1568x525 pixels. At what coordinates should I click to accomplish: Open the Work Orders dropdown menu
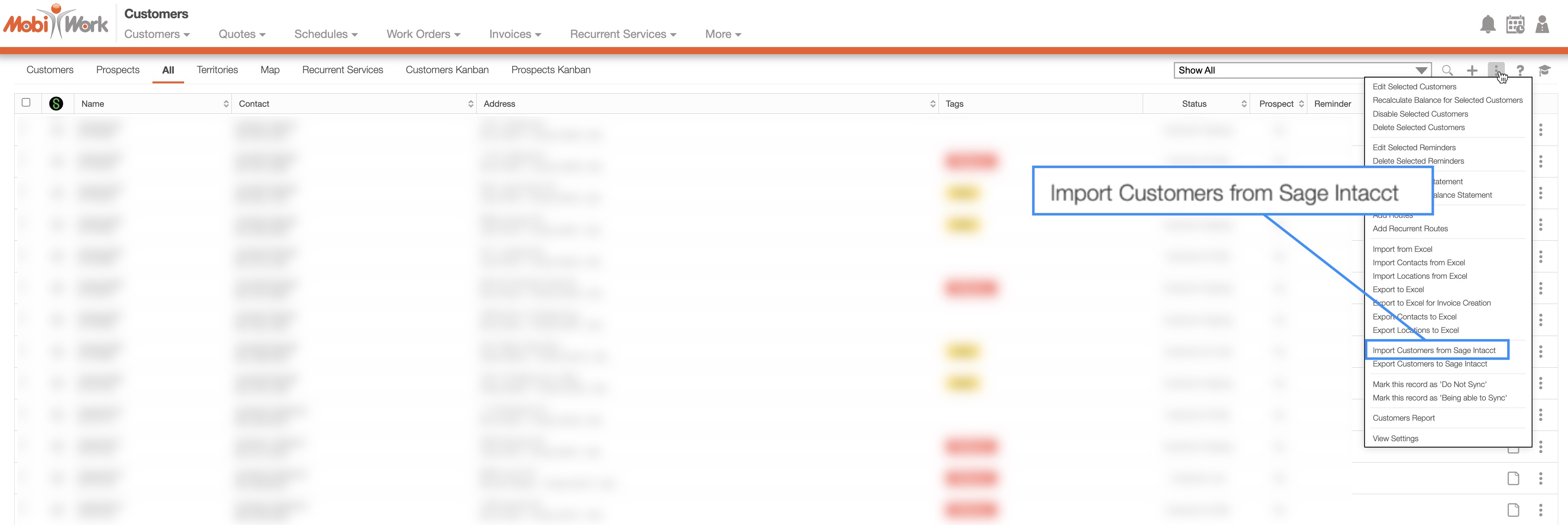(x=423, y=35)
